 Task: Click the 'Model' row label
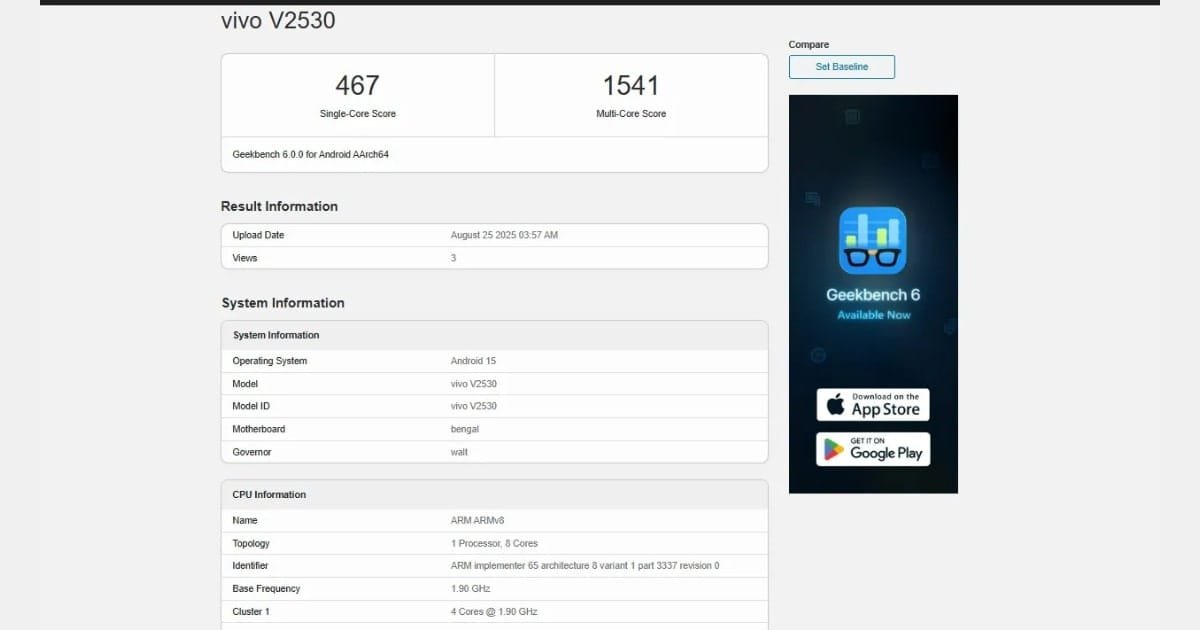pos(245,384)
